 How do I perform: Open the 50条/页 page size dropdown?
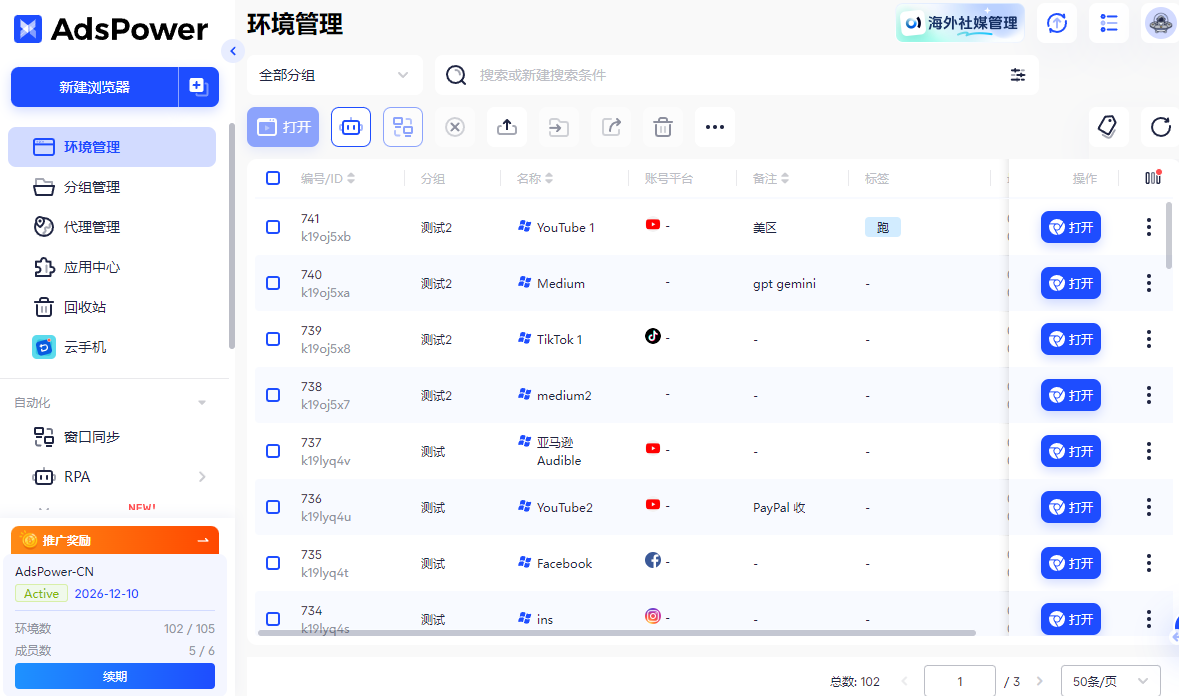1110,681
